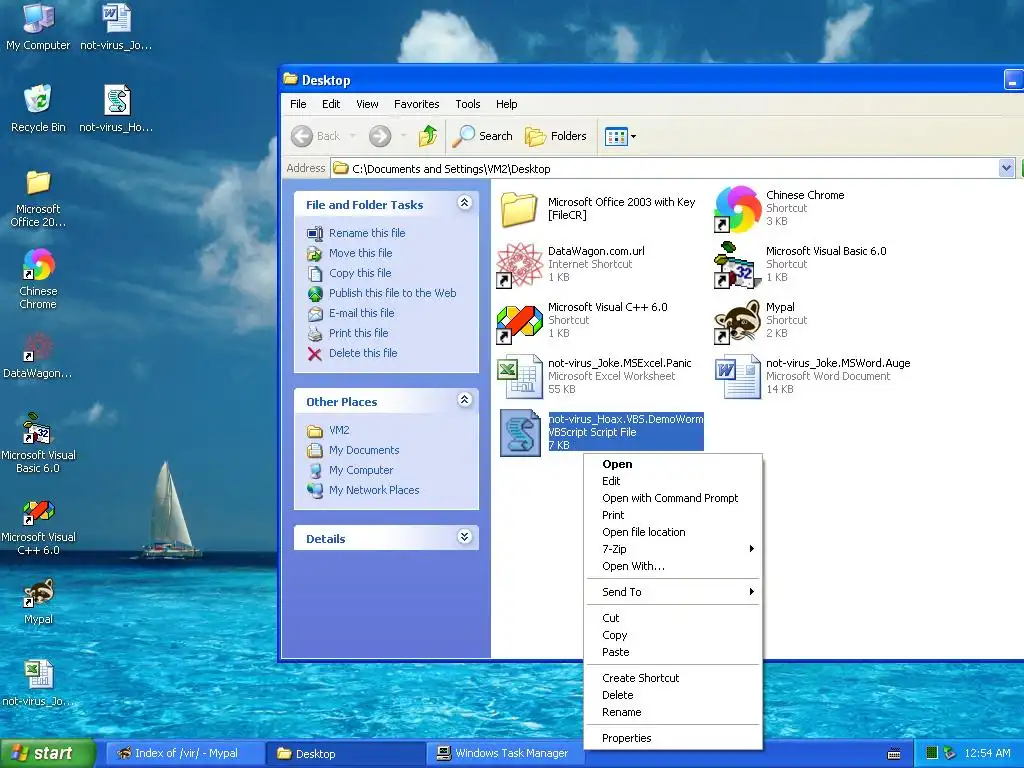Image resolution: width=1024 pixels, height=768 pixels.
Task: Click the Back toolbar button
Action: [x=315, y=136]
